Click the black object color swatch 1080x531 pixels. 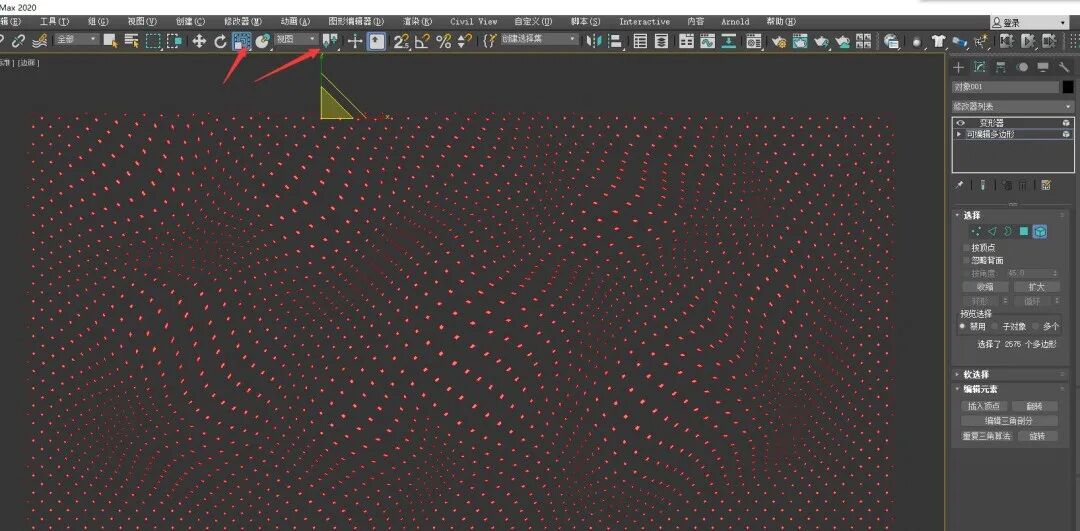(1068, 87)
